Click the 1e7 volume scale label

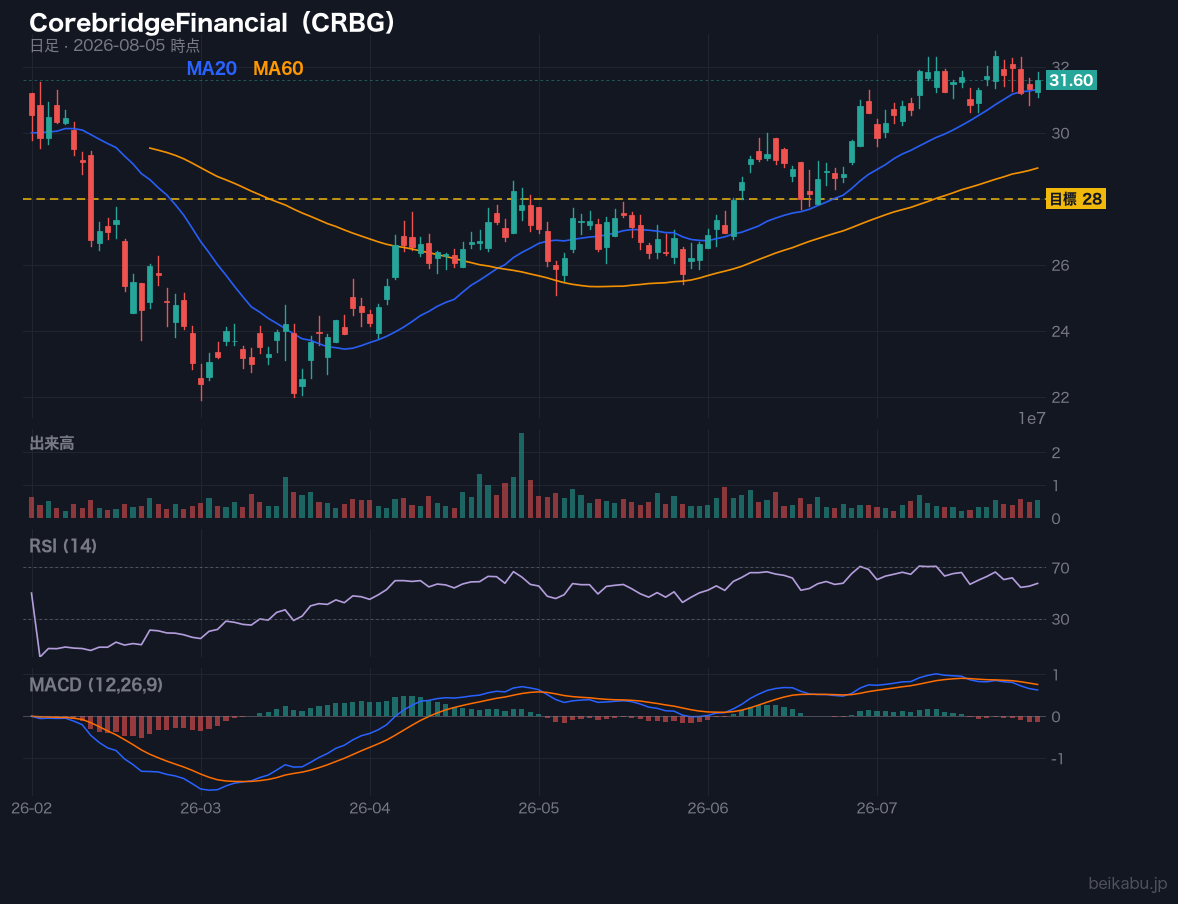point(1032,419)
